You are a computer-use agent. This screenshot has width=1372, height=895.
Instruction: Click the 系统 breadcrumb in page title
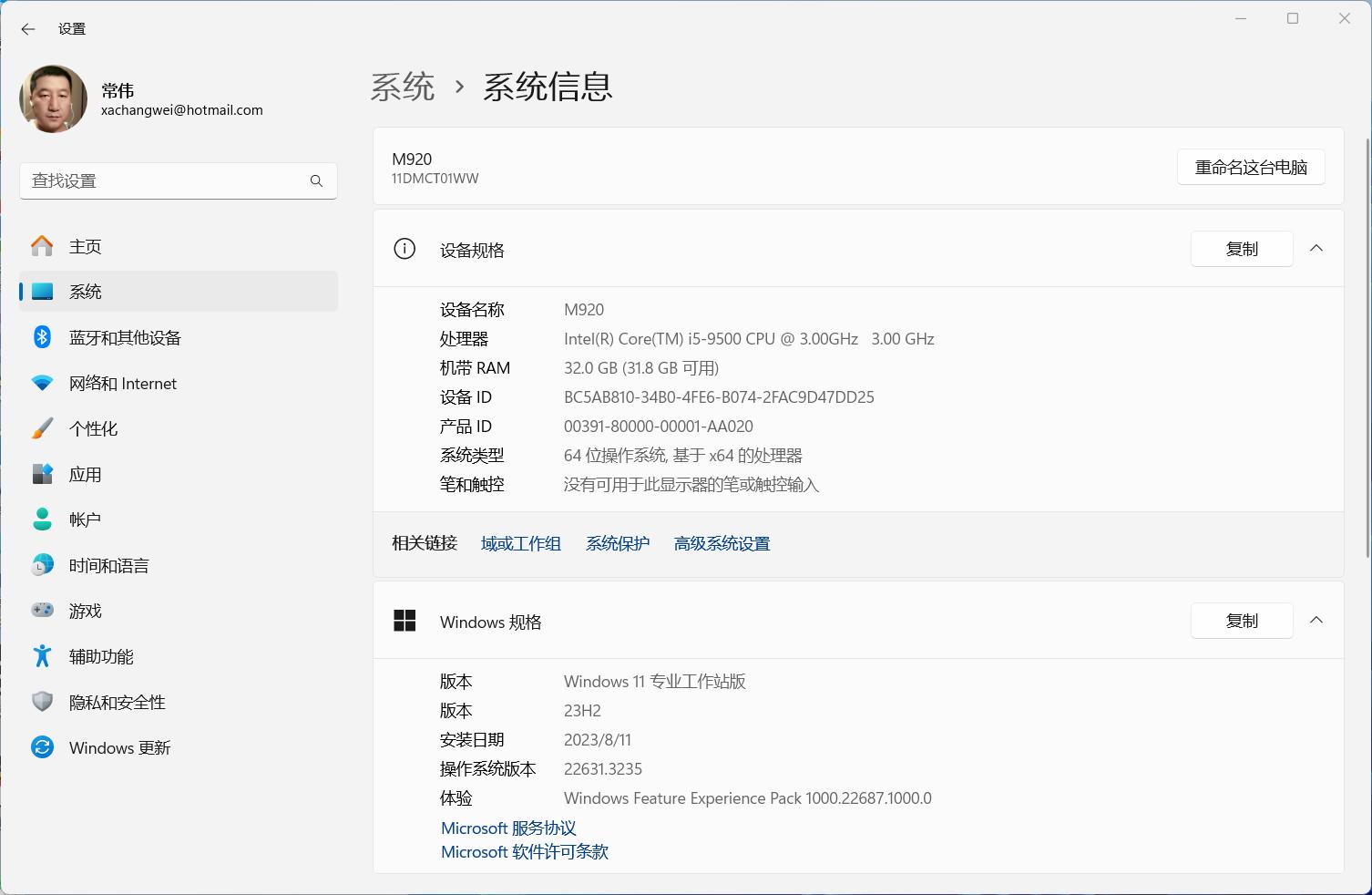point(403,87)
